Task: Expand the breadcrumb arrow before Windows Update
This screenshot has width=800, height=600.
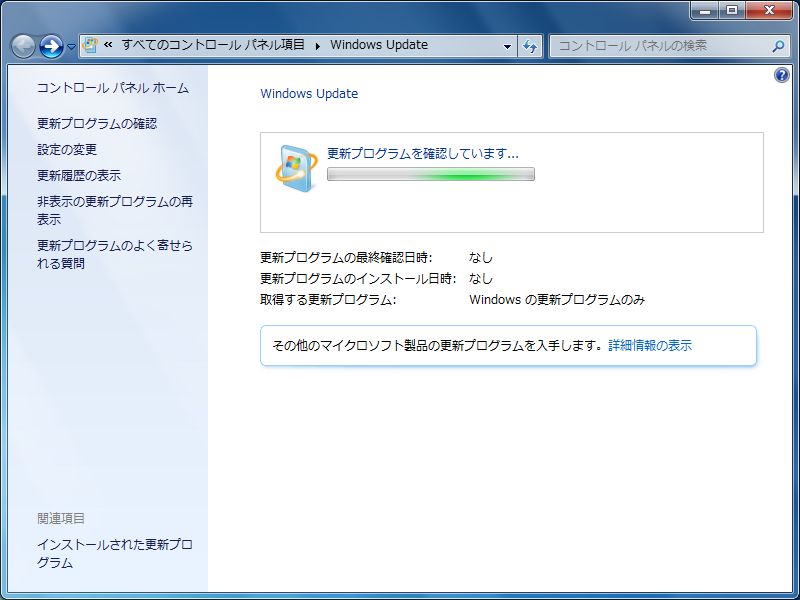Action: tap(317, 46)
